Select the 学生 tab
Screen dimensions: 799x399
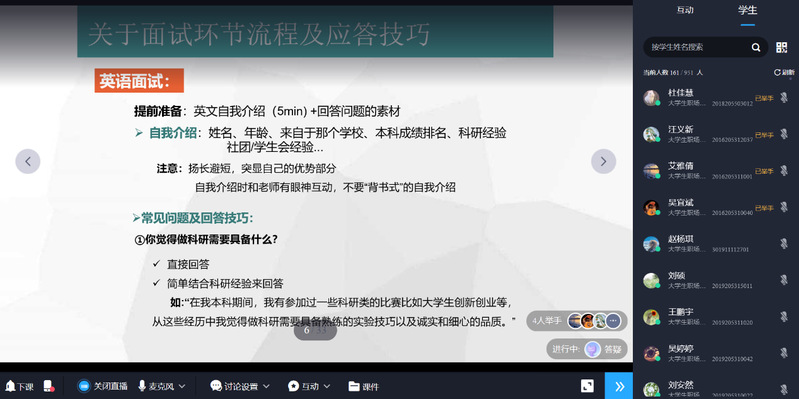[x=748, y=10]
